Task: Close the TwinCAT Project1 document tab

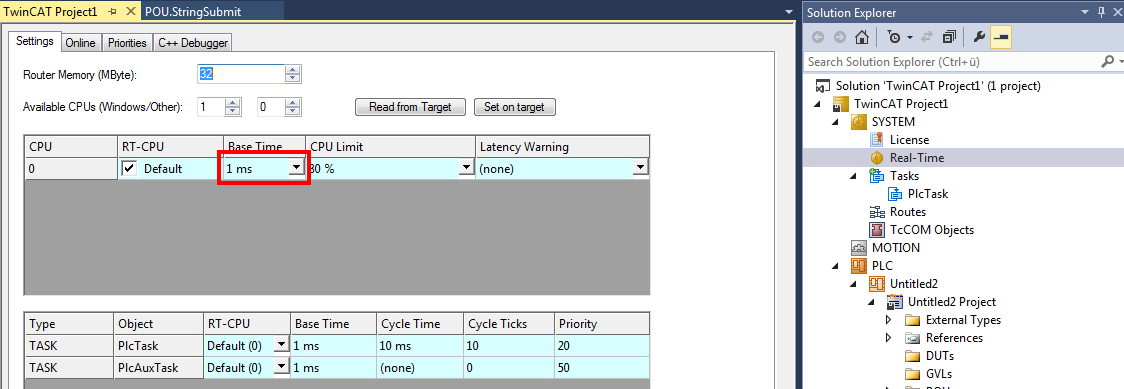Action: point(130,11)
